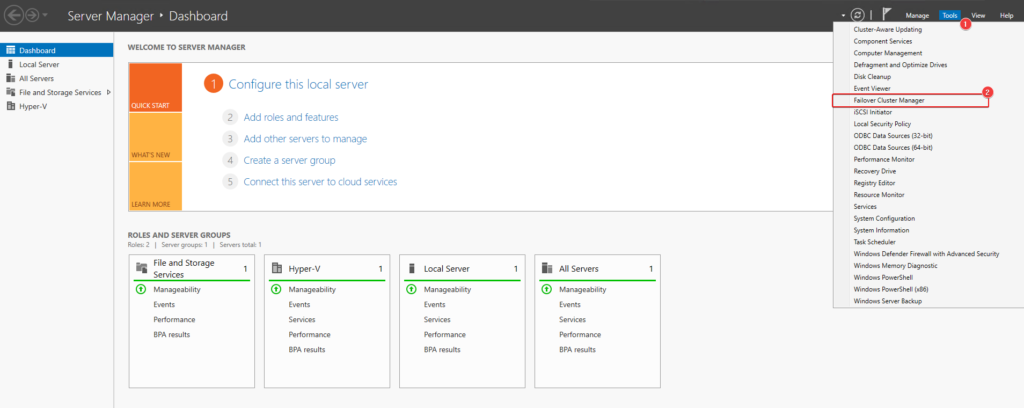Click the All Servers tile icon
Screen dimensions: 1024x408
(x=548, y=269)
